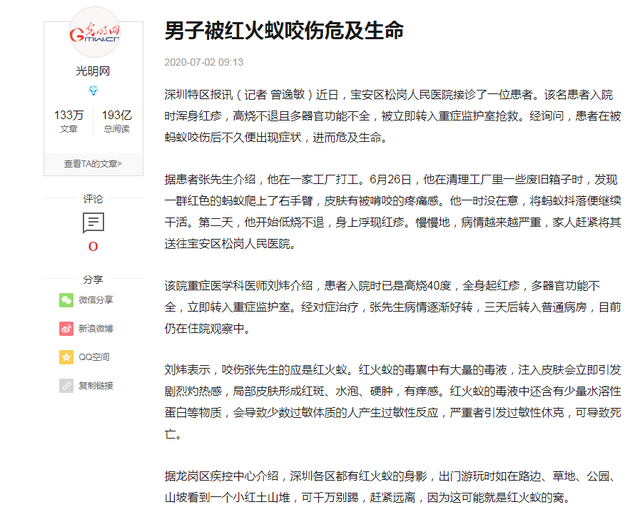Click the yellow QQ空间 star icon
This screenshot has height=512, width=640.
click(x=66, y=357)
